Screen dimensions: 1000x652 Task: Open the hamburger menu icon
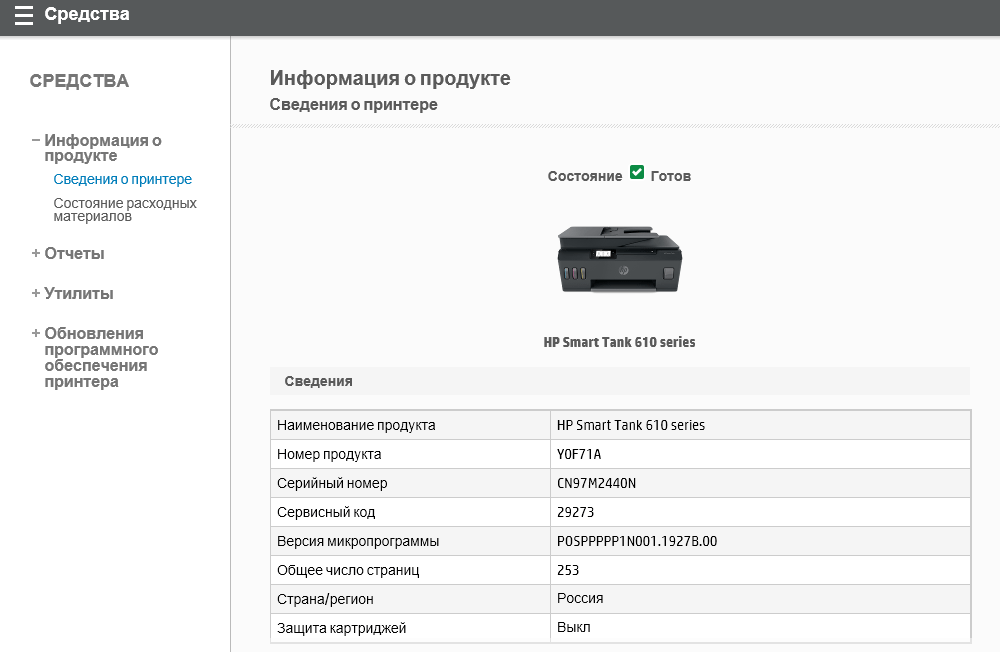(x=23, y=16)
